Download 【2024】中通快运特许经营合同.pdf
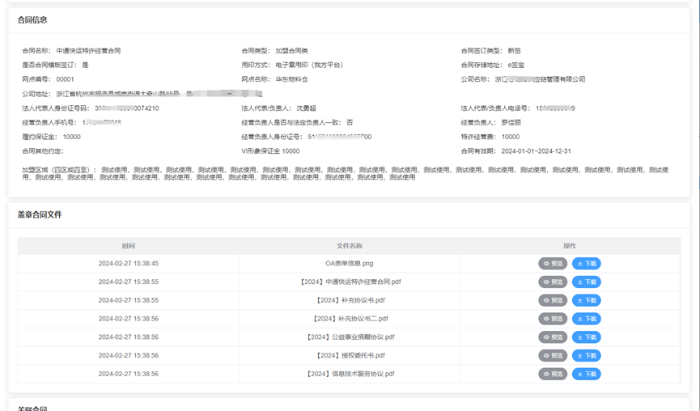The height and width of the screenshot is (411, 700). pyautogui.click(x=586, y=282)
